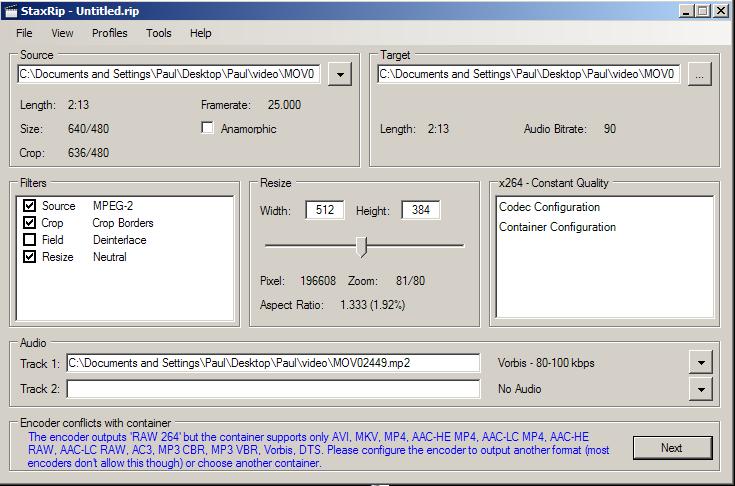Click the Next button
The width and height of the screenshot is (735, 486).
point(672,448)
